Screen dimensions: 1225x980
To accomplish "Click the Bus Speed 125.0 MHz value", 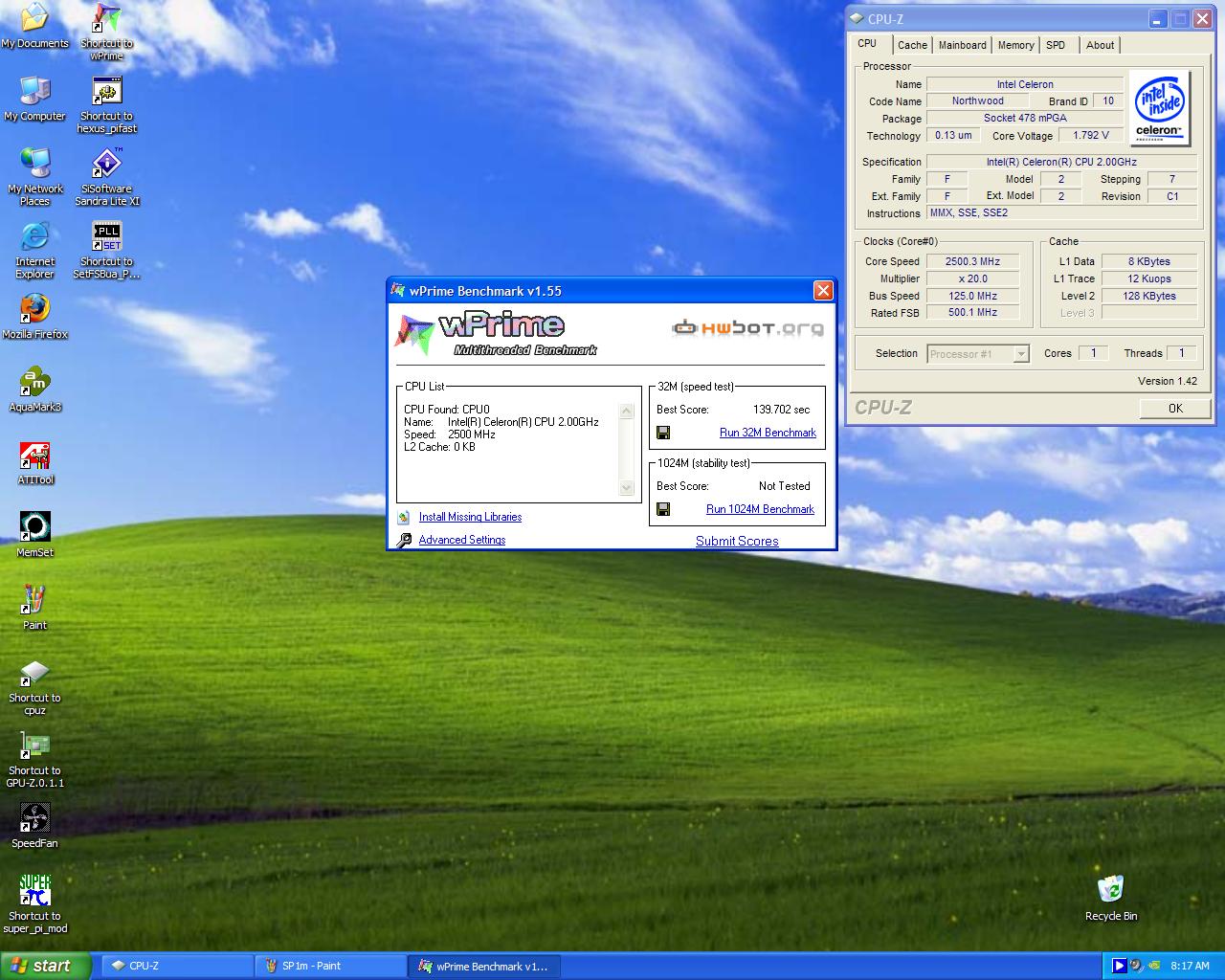I will coord(972,296).
